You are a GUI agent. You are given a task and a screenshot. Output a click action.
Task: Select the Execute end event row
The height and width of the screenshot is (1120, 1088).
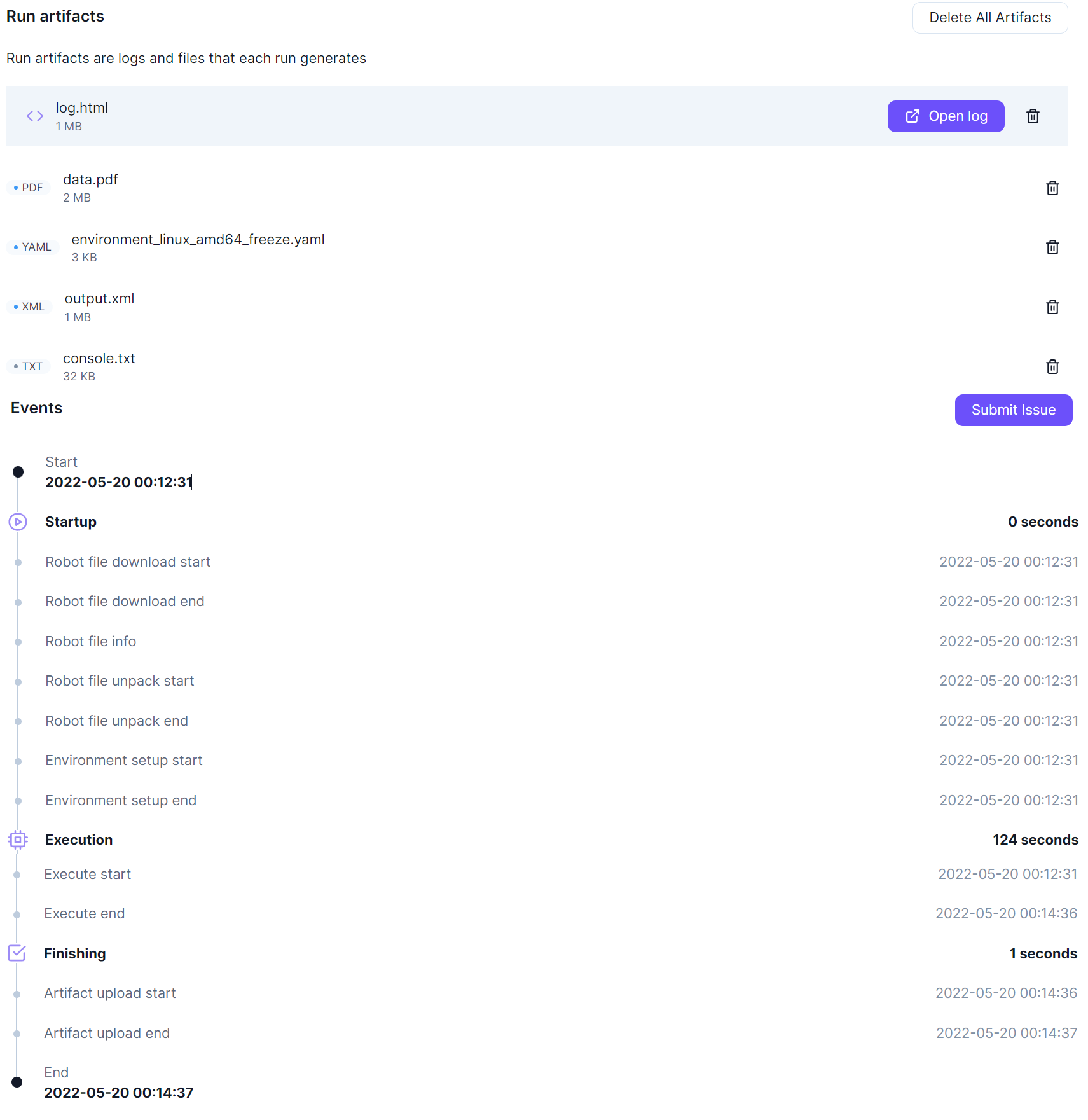pyautogui.click(x=85, y=914)
